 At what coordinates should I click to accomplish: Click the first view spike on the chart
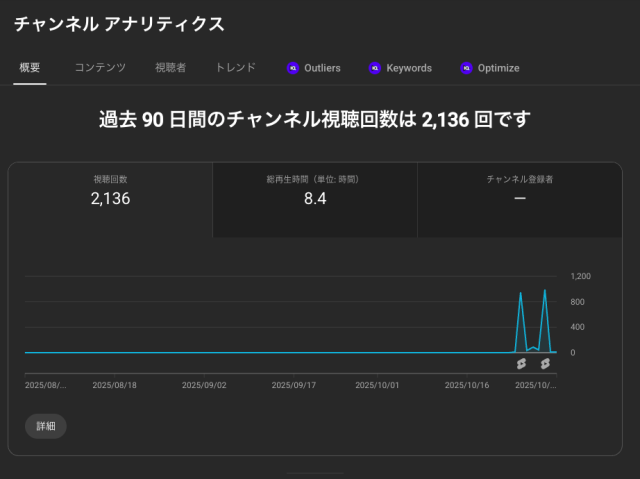click(521, 294)
